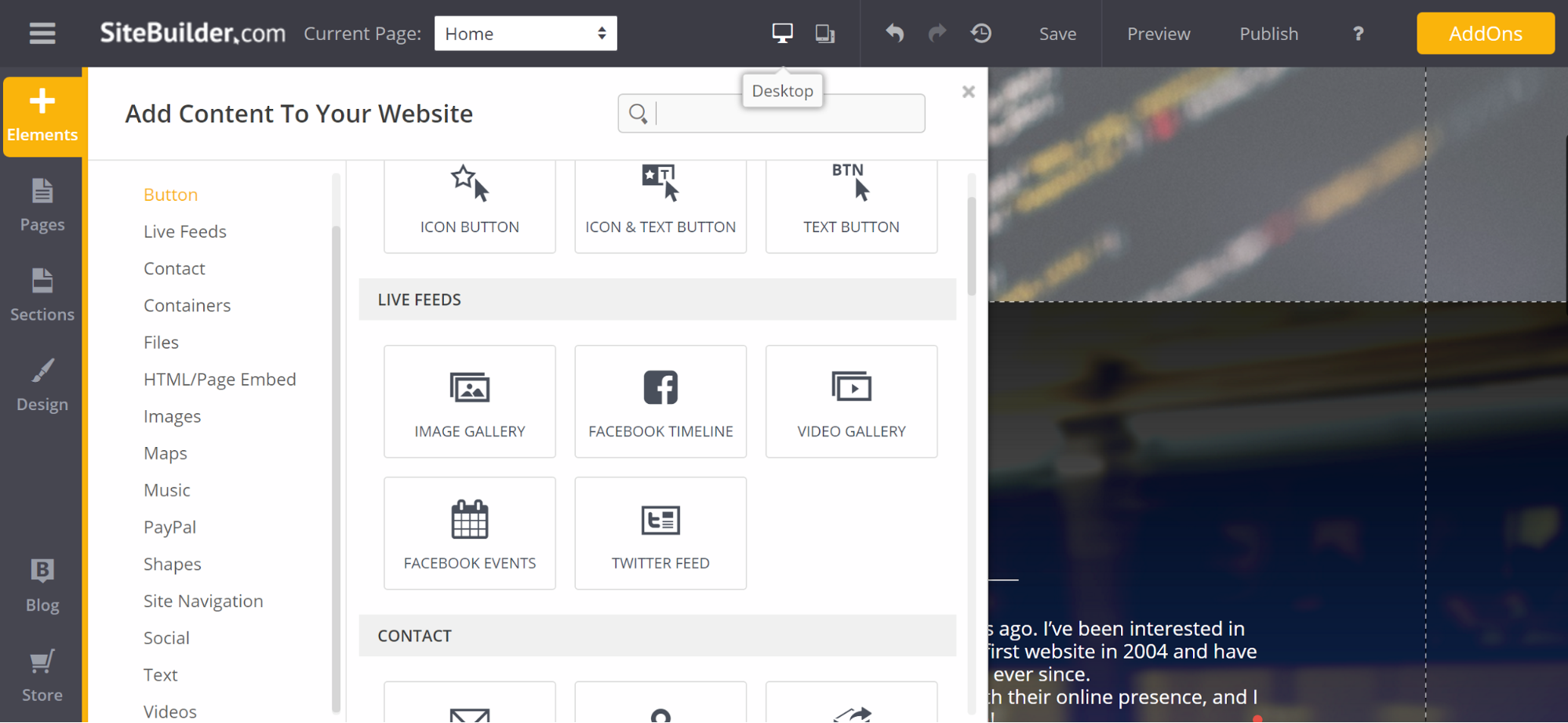
Task: Open the Current Page dropdown
Action: [526, 34]
